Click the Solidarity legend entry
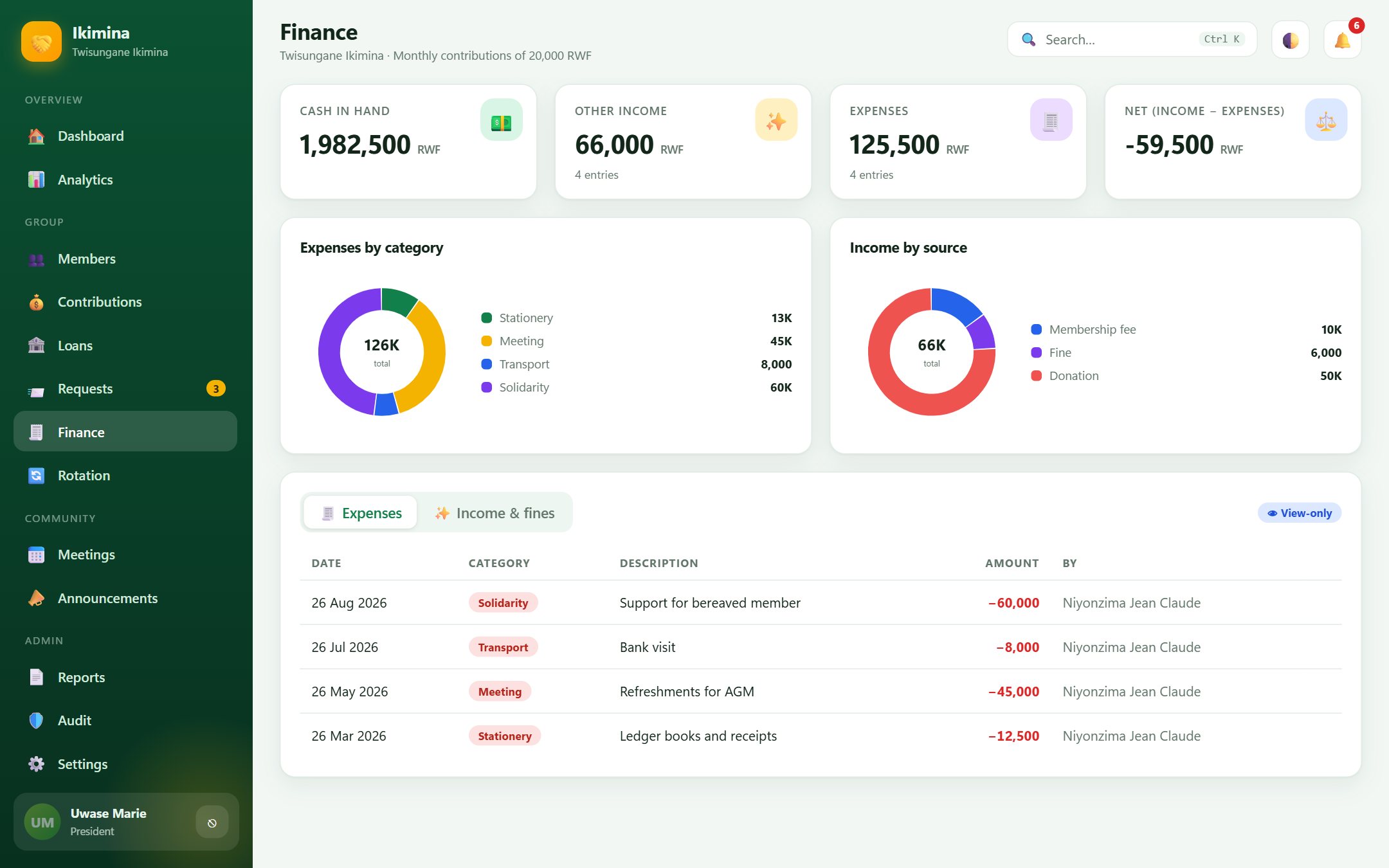Image resolution: width=1389 pixels, height=868 pixels. tap(637, 387)
